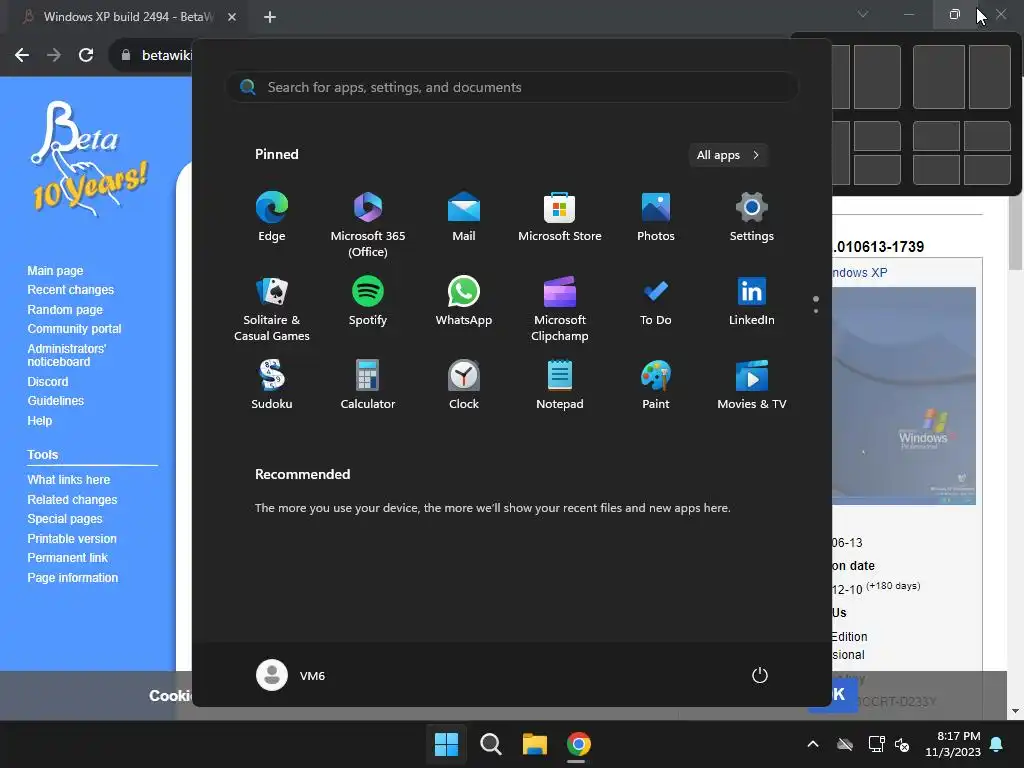Viewport: 1024px width, 768px height.
Task: Open the Mail app
Action: (464, 217)
